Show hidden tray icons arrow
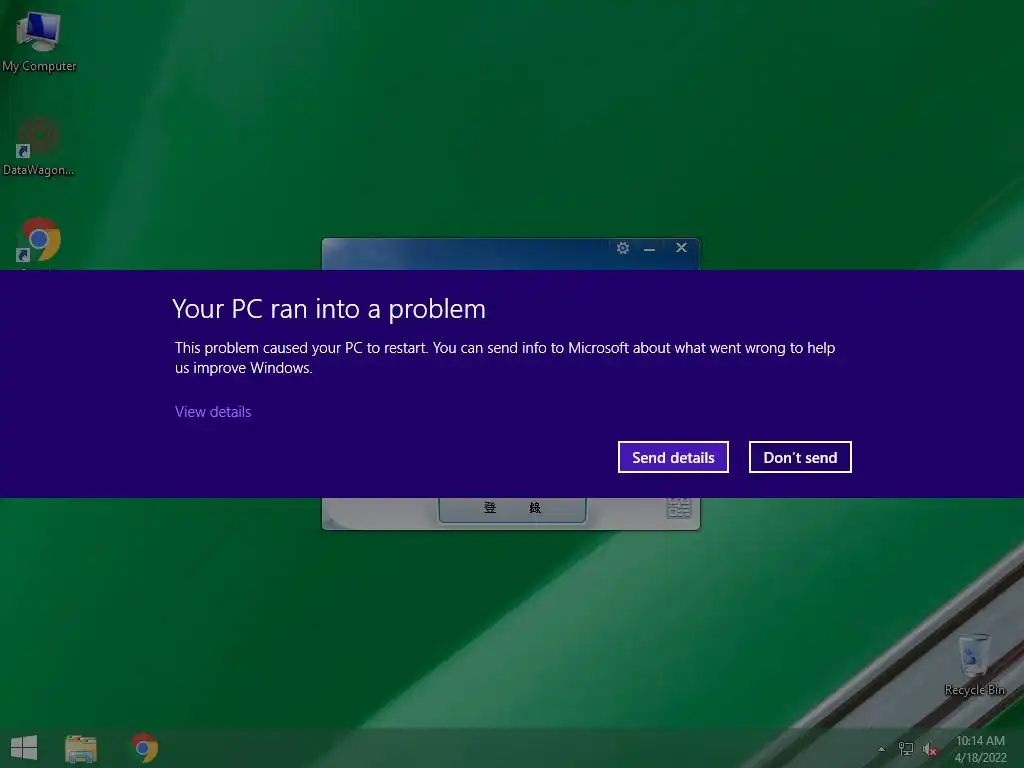This screenshot has width=1024, height=768. tap(882, 749)
